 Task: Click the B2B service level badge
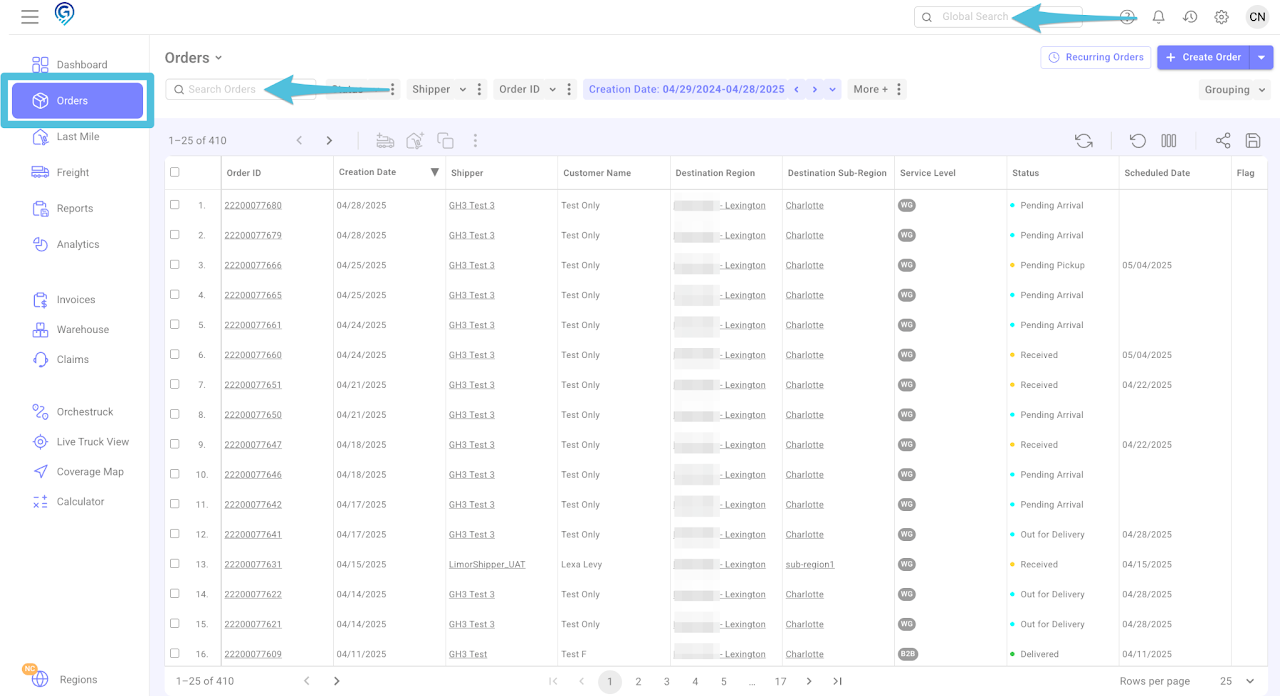[907, 654]
